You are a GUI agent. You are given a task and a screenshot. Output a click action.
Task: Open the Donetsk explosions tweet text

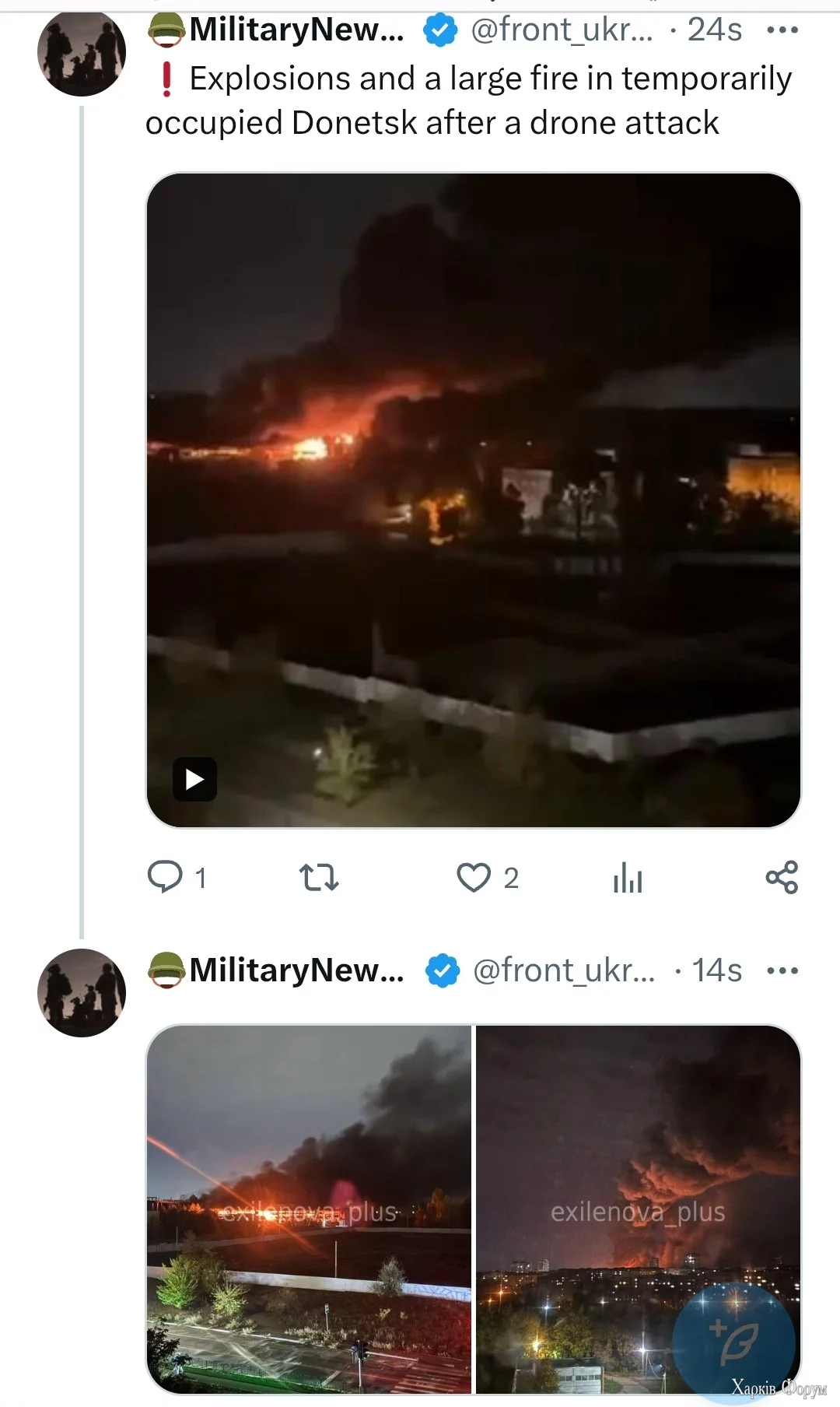468,100
